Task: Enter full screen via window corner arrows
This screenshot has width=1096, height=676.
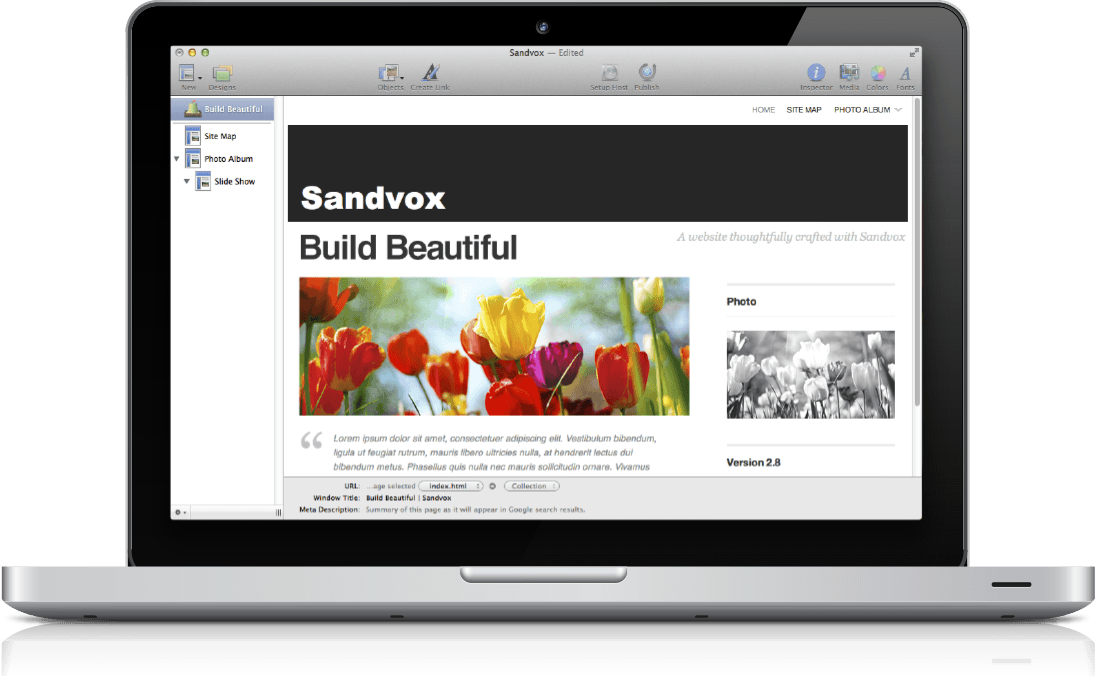Action: (914, 52)
